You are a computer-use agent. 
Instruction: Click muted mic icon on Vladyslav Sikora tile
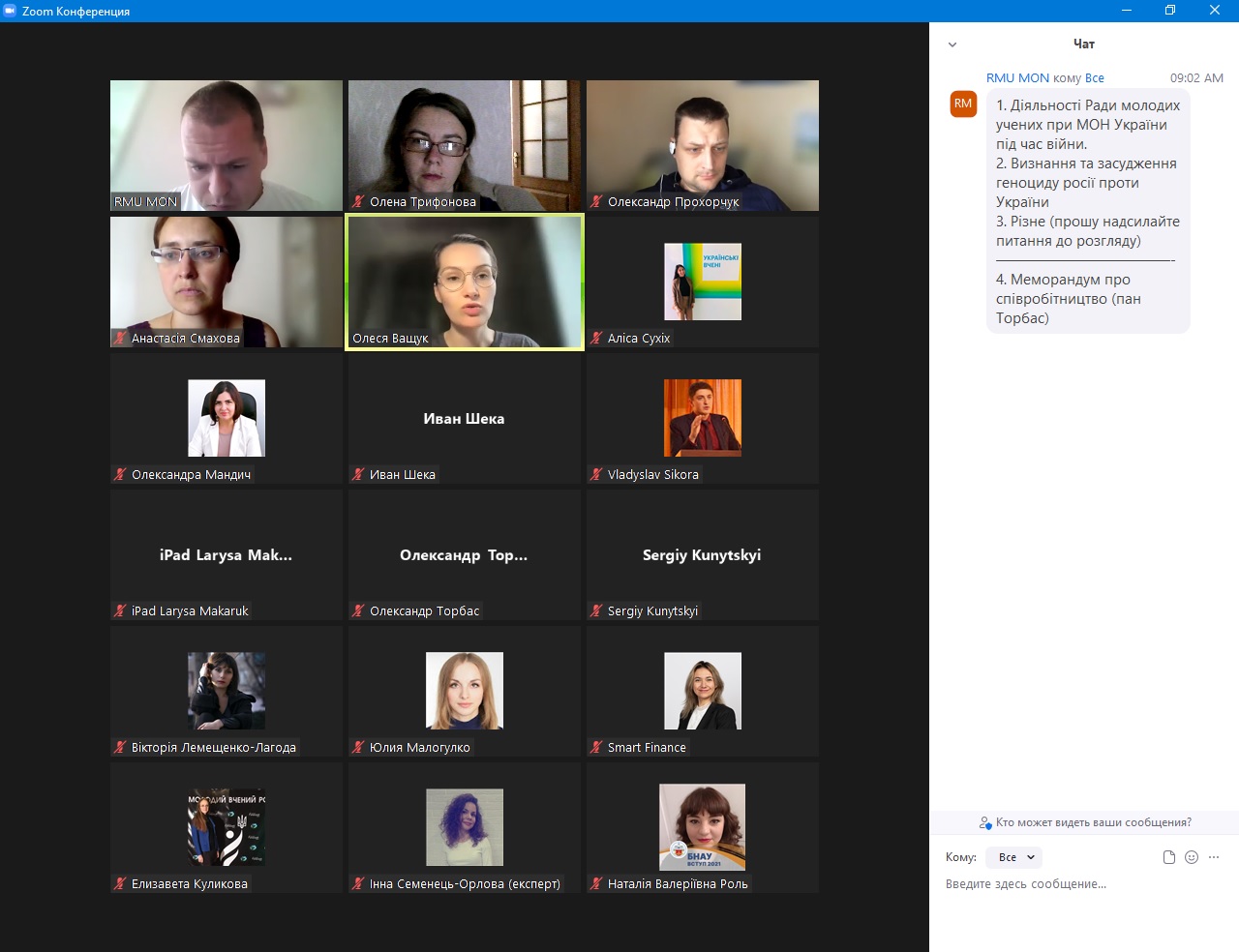(596, 474)
